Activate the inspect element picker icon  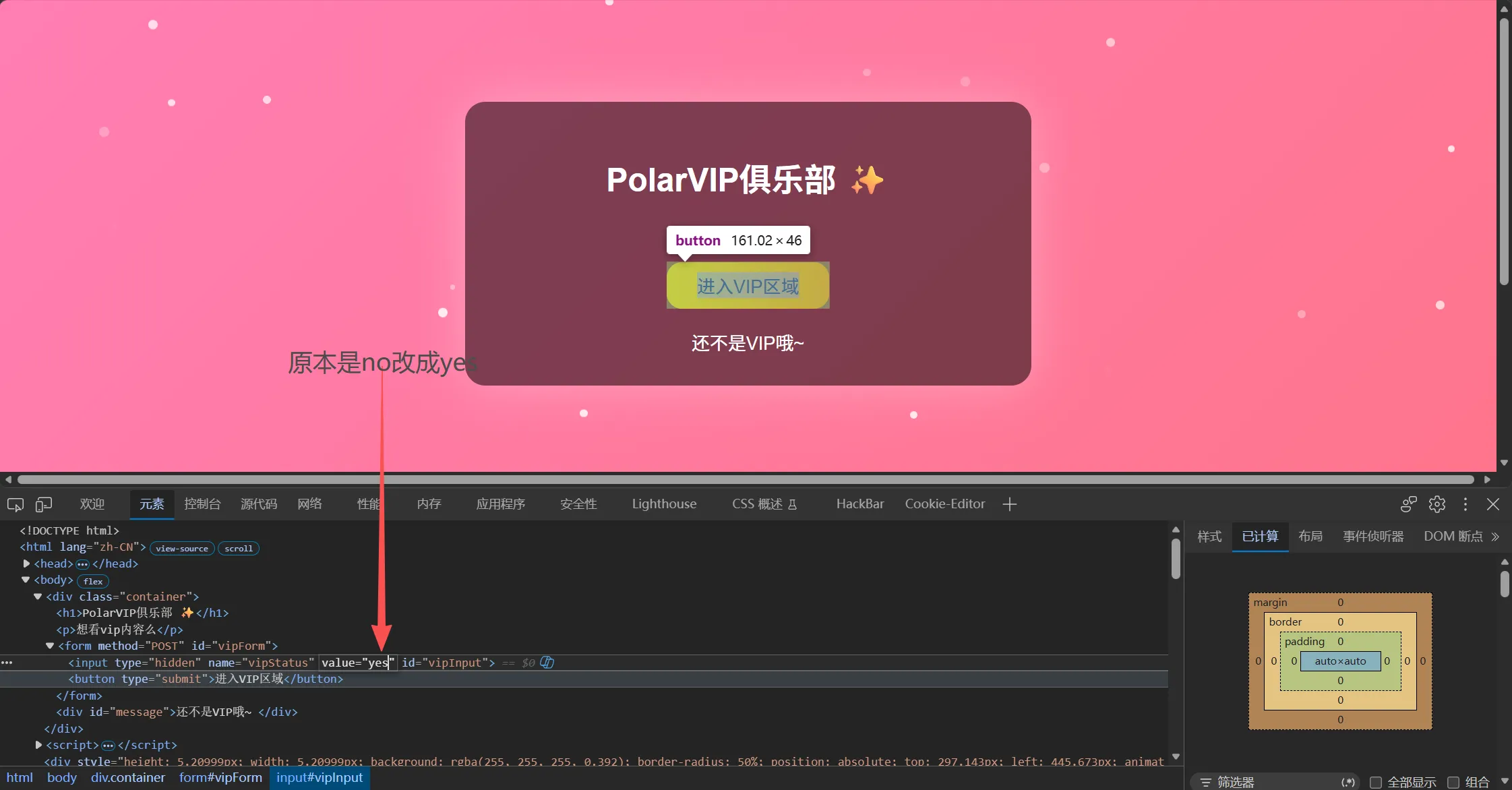coord(16,504)
